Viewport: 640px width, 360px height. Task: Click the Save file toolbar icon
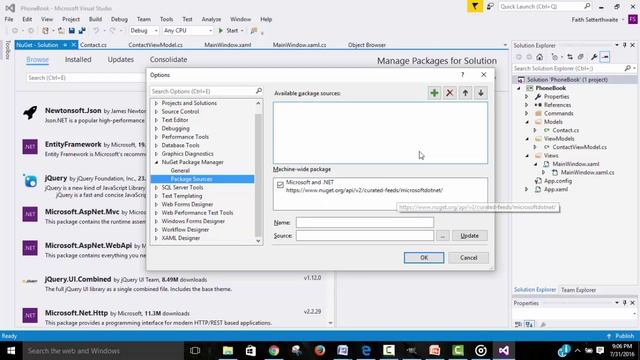pyautogui.click(x=72, y=31)
